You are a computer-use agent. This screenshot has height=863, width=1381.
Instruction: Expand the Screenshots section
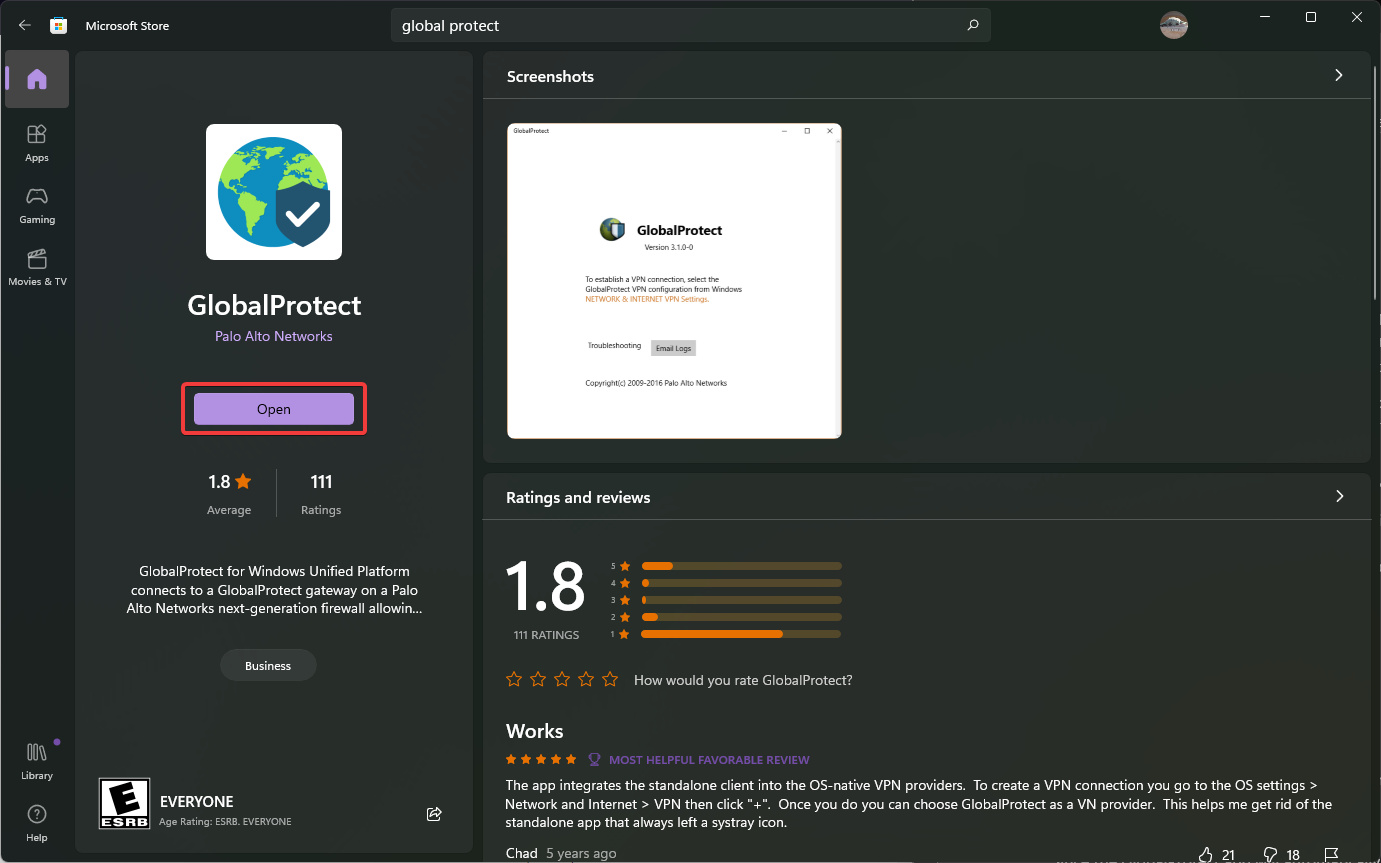point(1339,76)
